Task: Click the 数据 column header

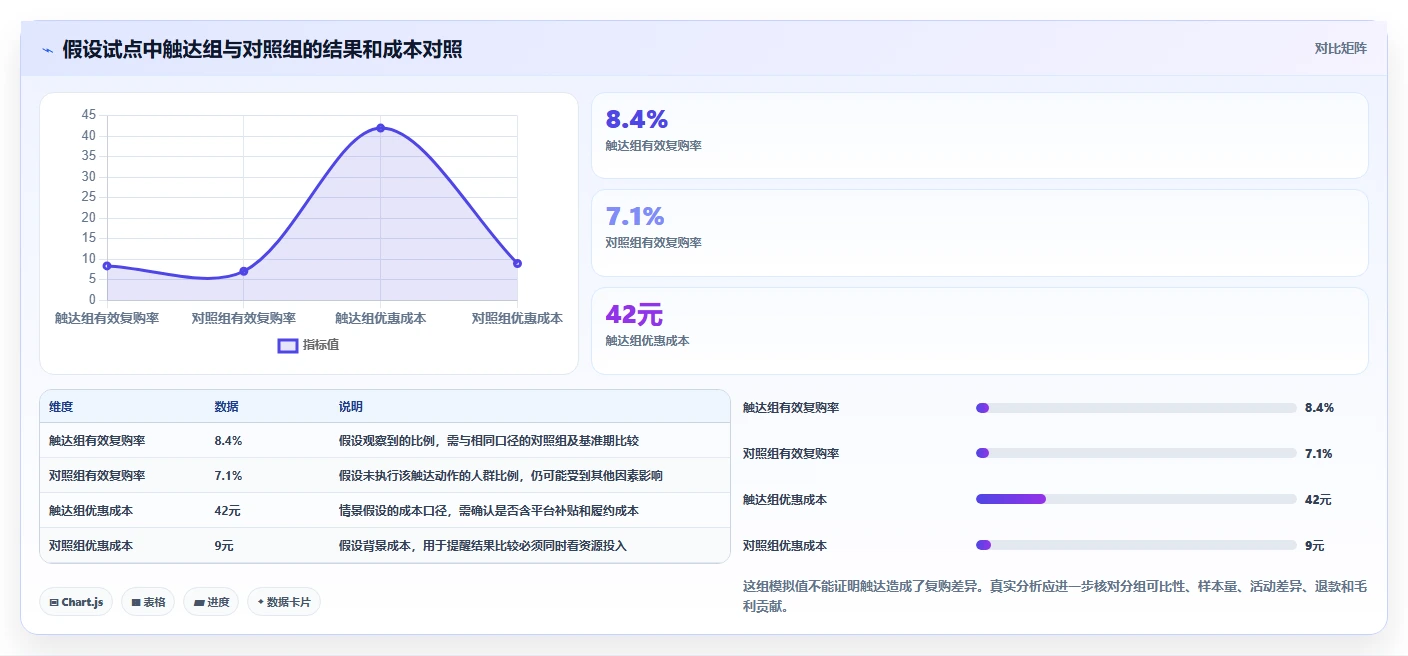Action: [x=226, y=407]
